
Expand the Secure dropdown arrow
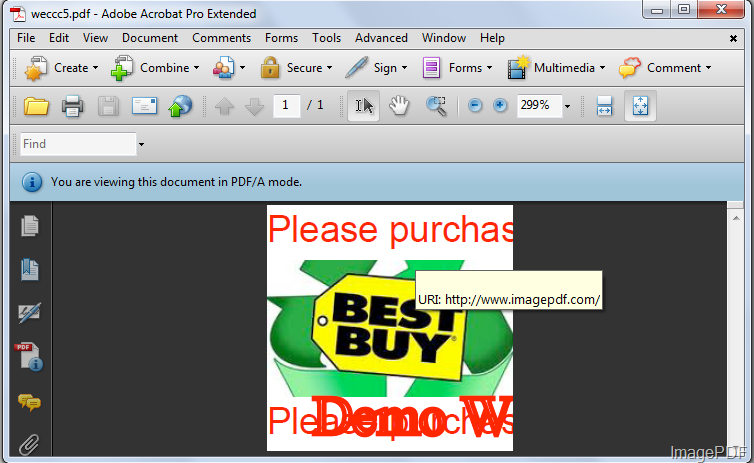329,68
